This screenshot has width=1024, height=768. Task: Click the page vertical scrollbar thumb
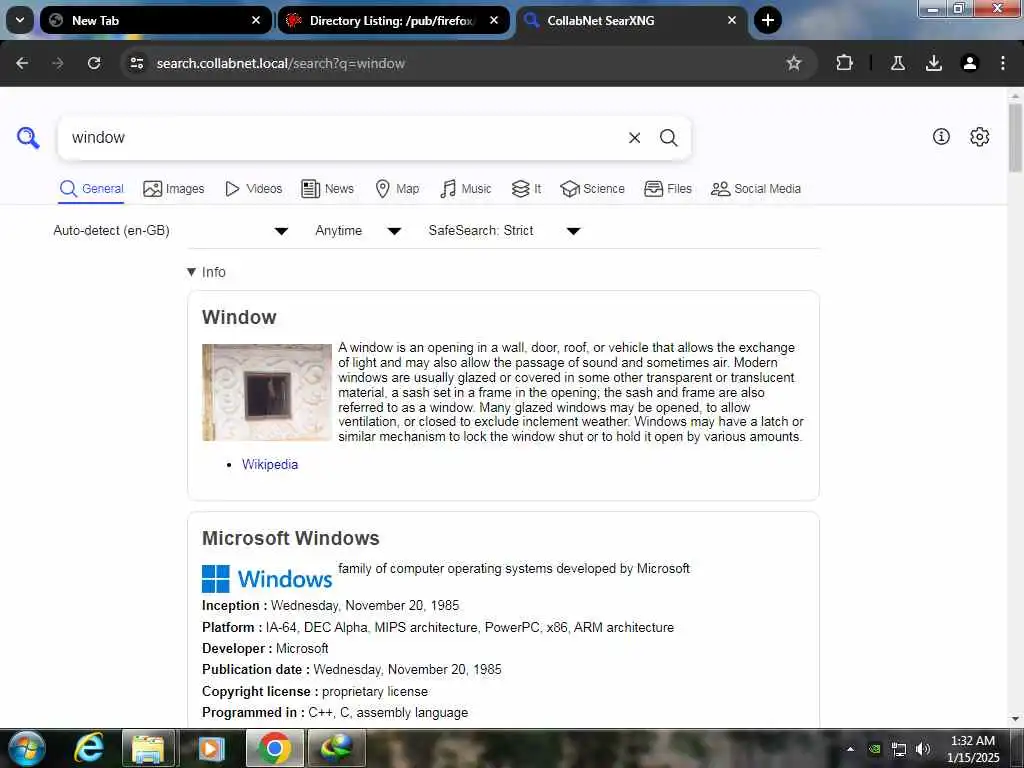pos(1016,137)
